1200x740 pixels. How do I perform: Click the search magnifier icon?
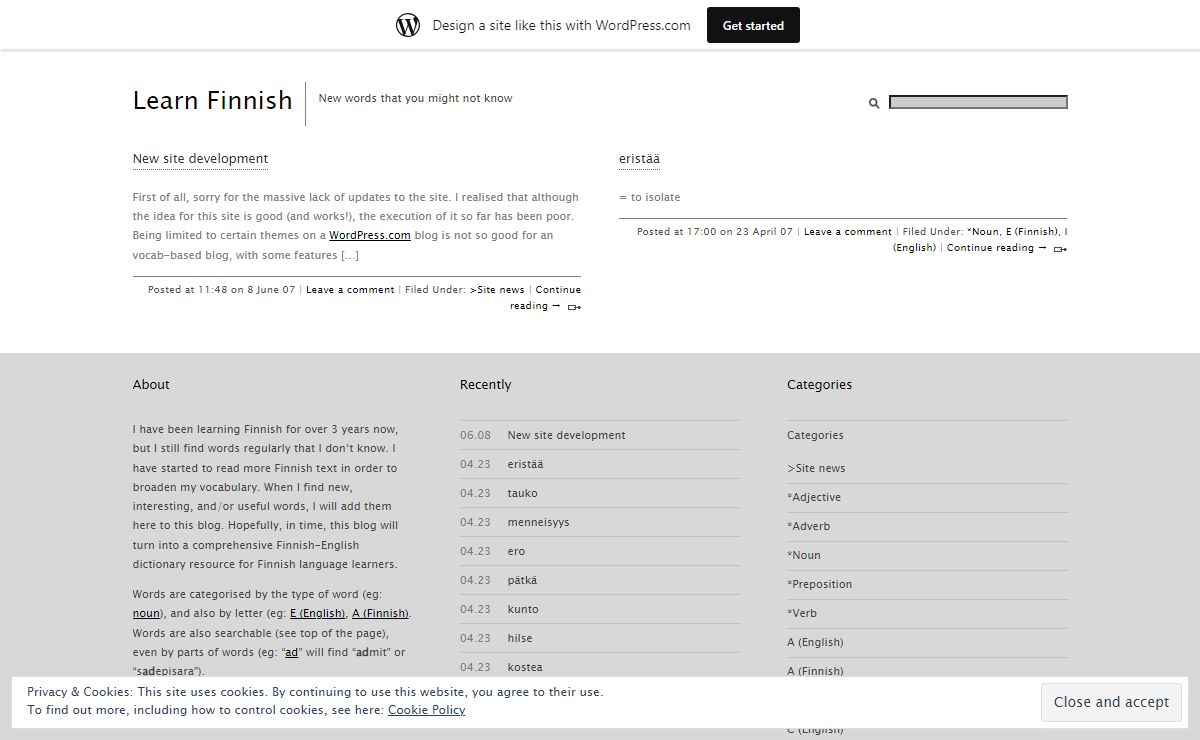pos(874,103)
